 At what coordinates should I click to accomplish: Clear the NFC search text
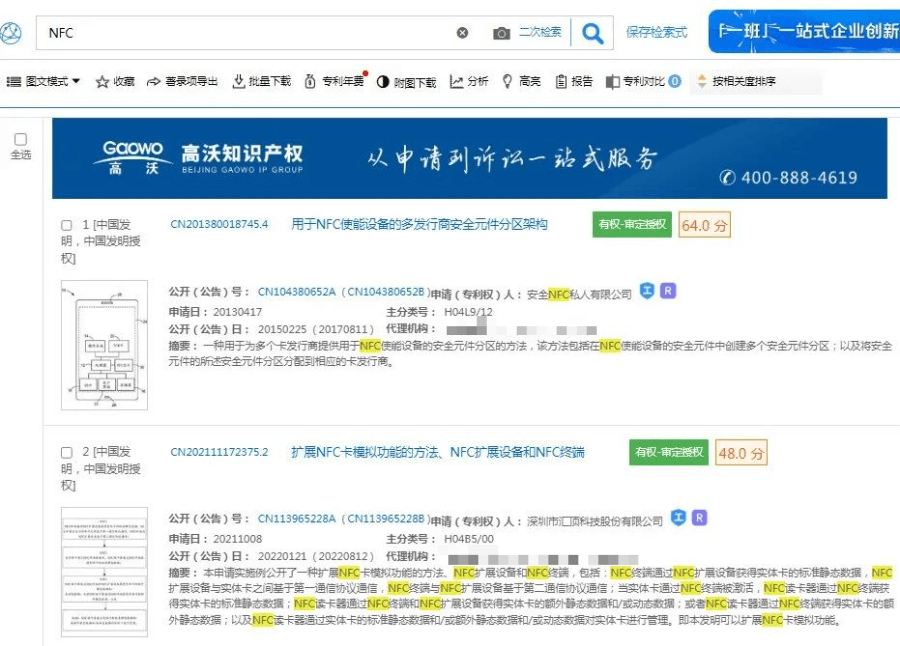[x=462, y=33]
